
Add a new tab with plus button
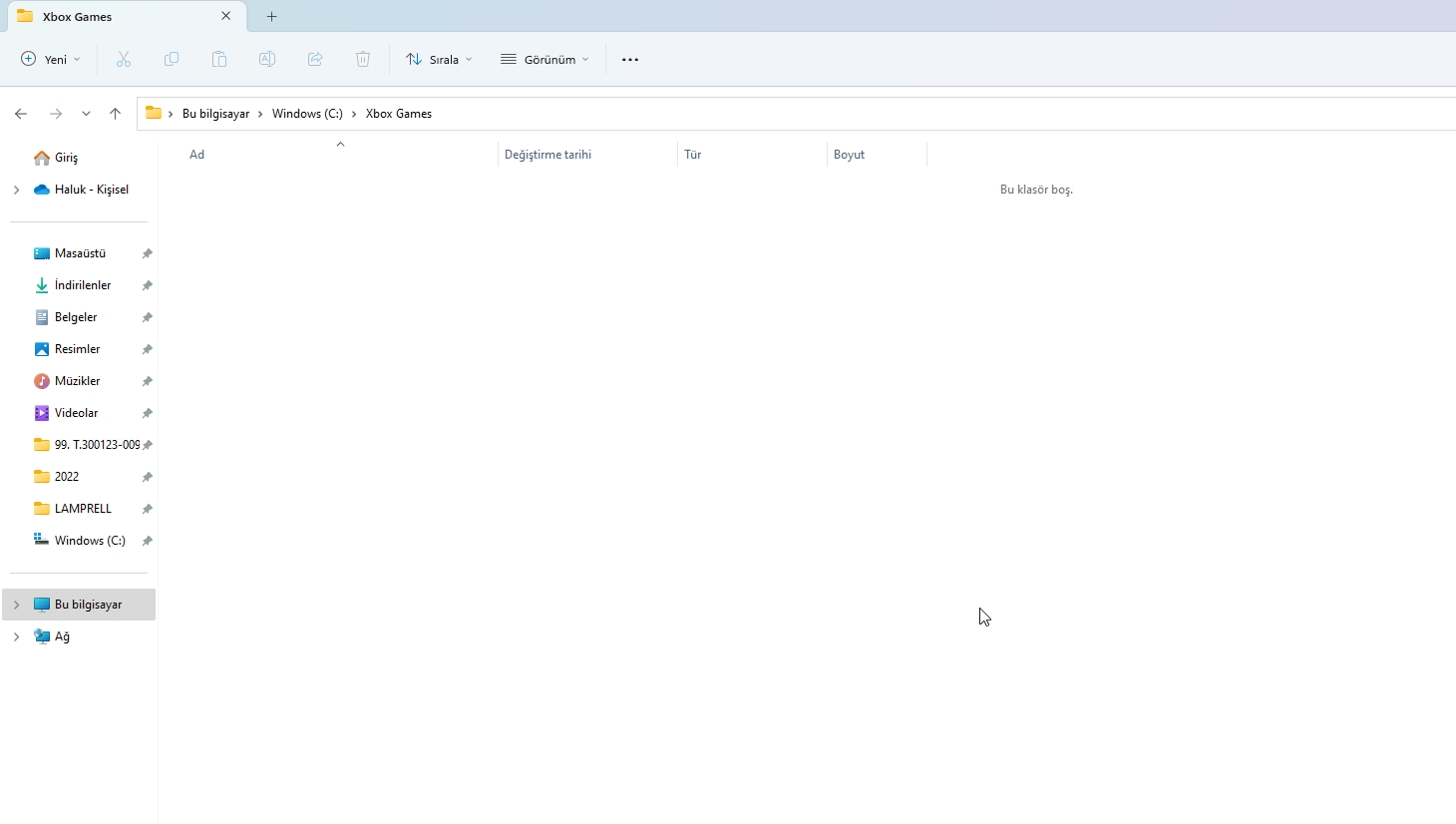[x=271, y=16]
